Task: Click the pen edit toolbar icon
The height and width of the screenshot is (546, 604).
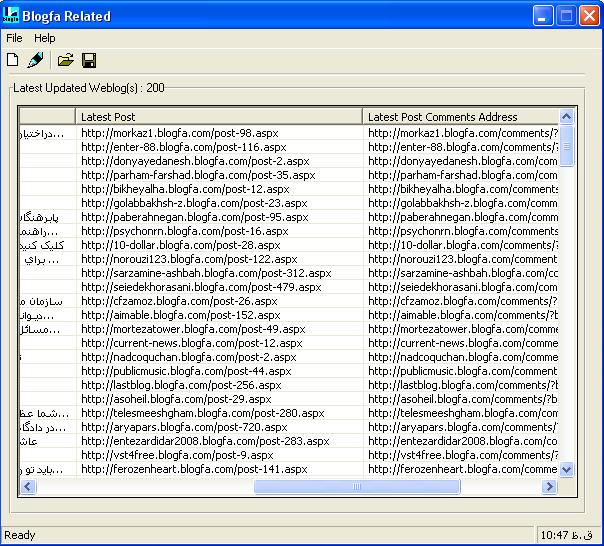Action: (x=35, y=60)
